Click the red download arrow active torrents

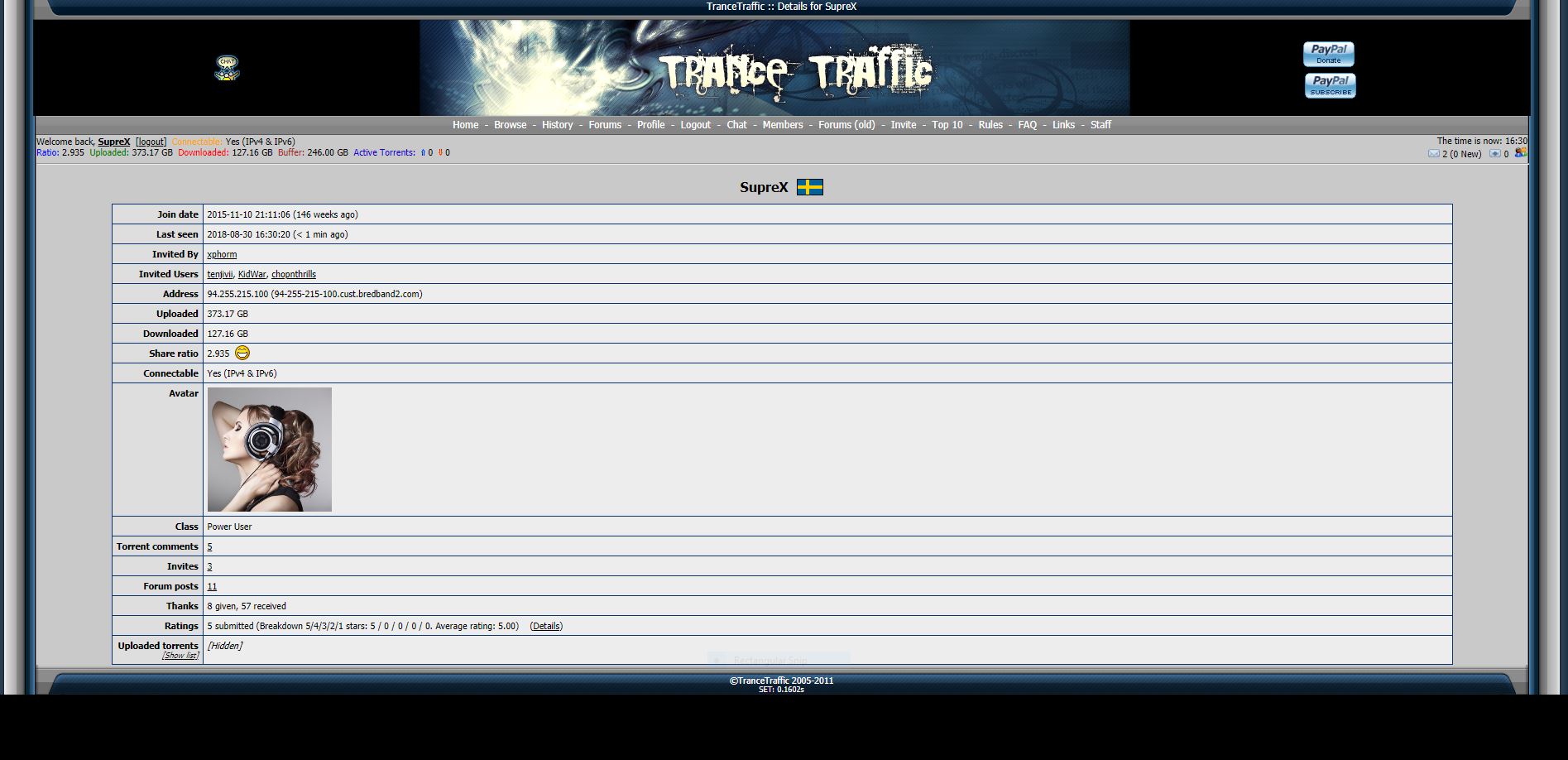pos(440,152)
